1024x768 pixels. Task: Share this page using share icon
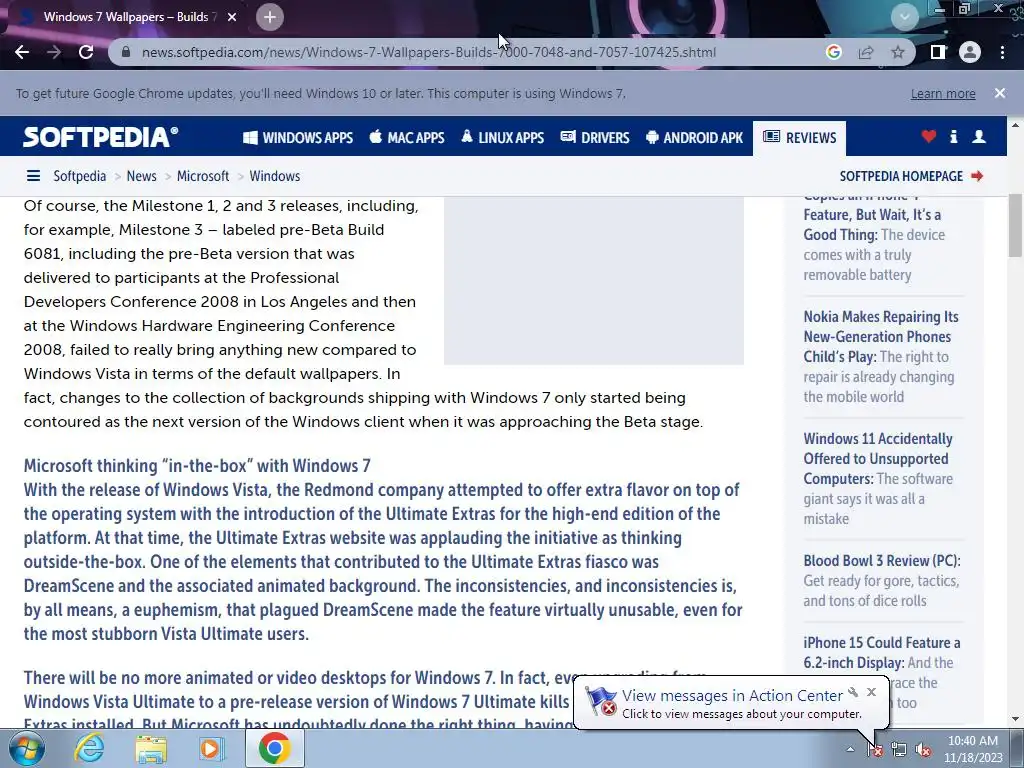tap(866, 52)
